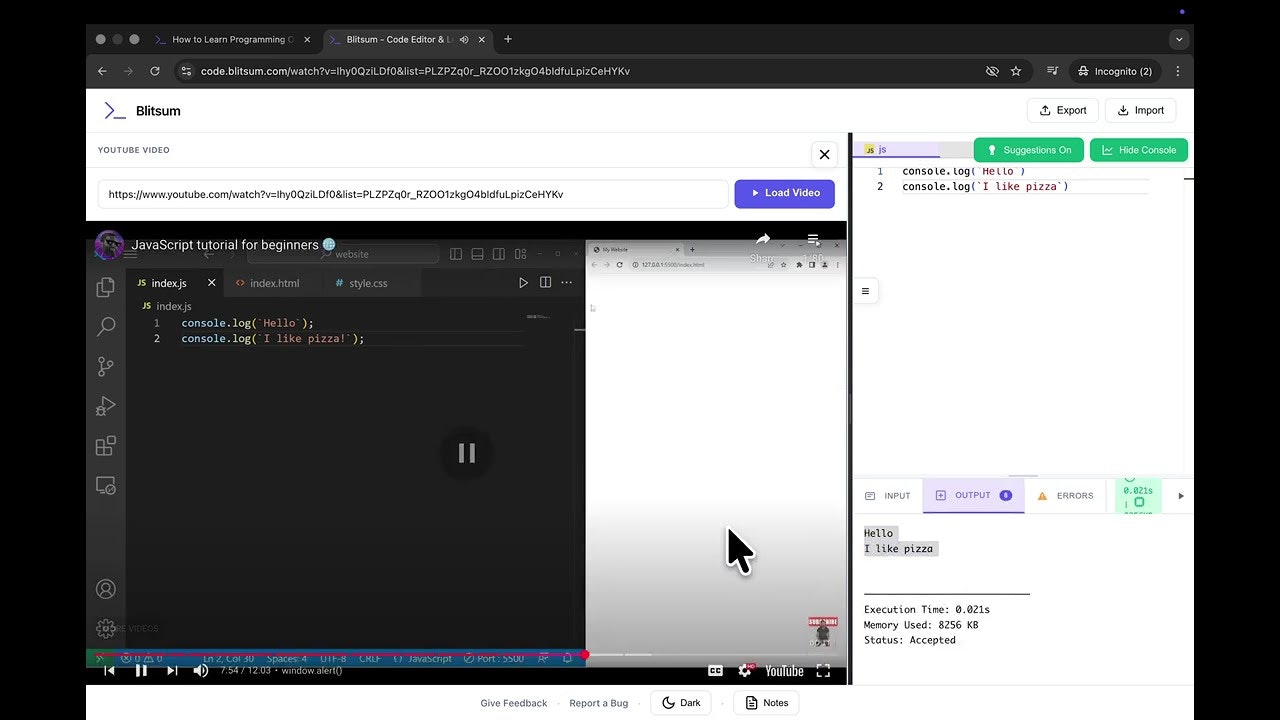Open the Give Feedback link
The height and width of the screenshot is (720, 1280).
coord(513,703)
